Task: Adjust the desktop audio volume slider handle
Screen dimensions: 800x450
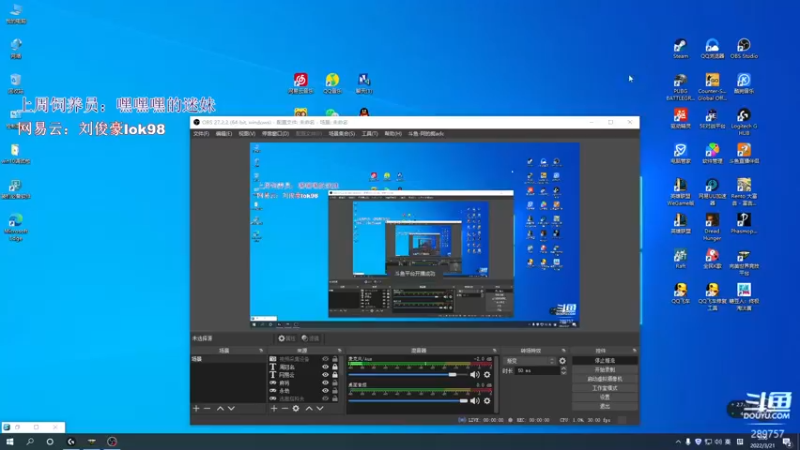Action: point(463,401)
